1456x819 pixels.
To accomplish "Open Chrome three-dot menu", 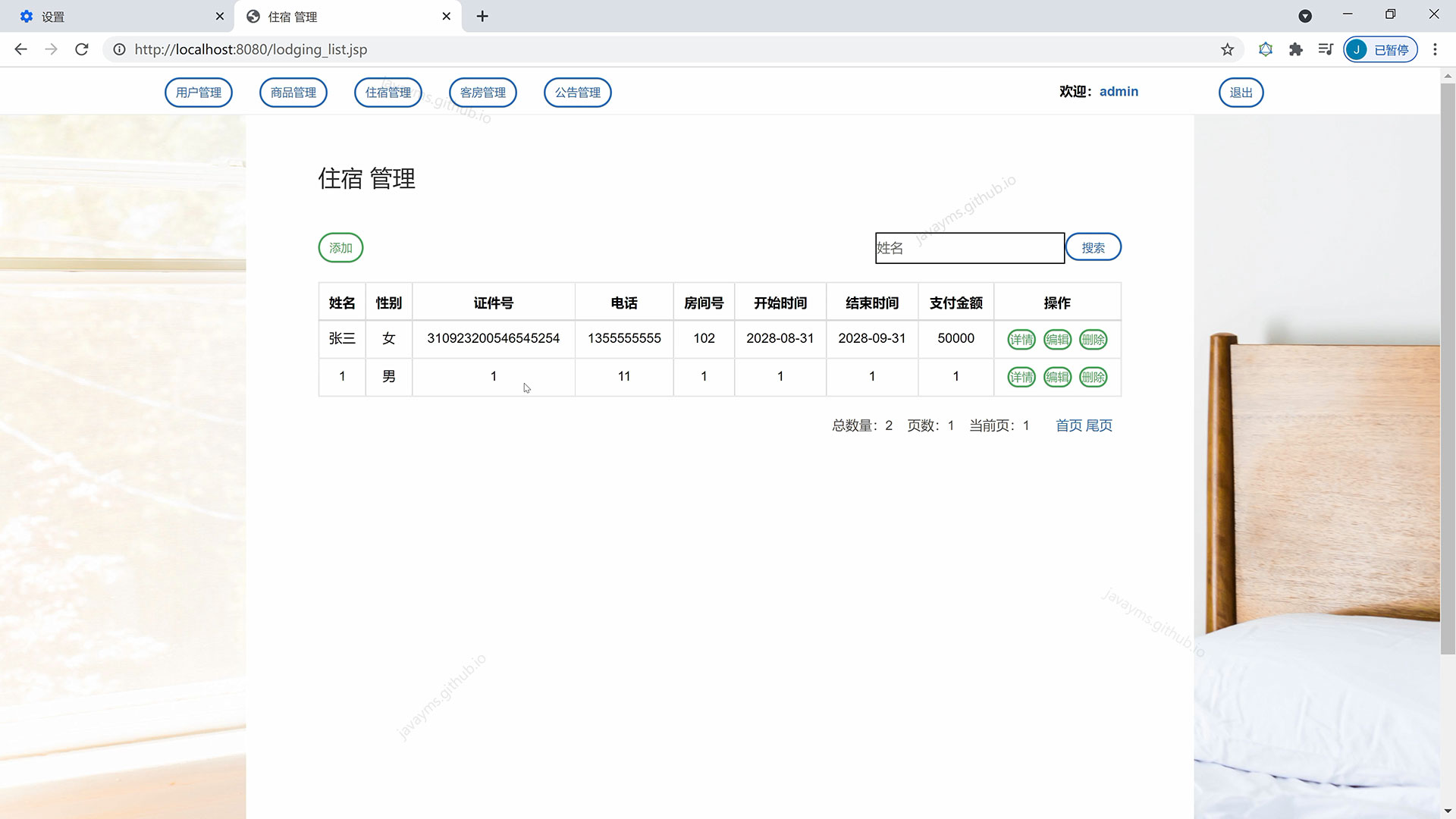I will 1435,49.
